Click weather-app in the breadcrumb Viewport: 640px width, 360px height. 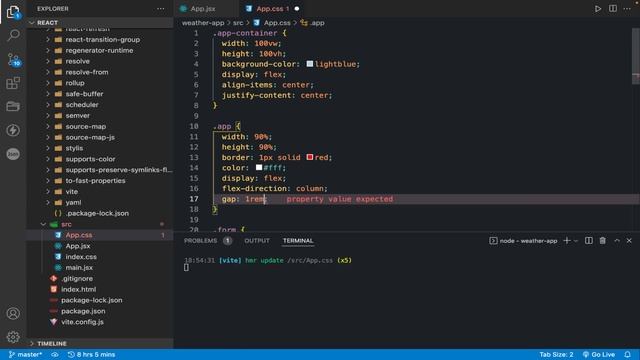coord(203,23)
